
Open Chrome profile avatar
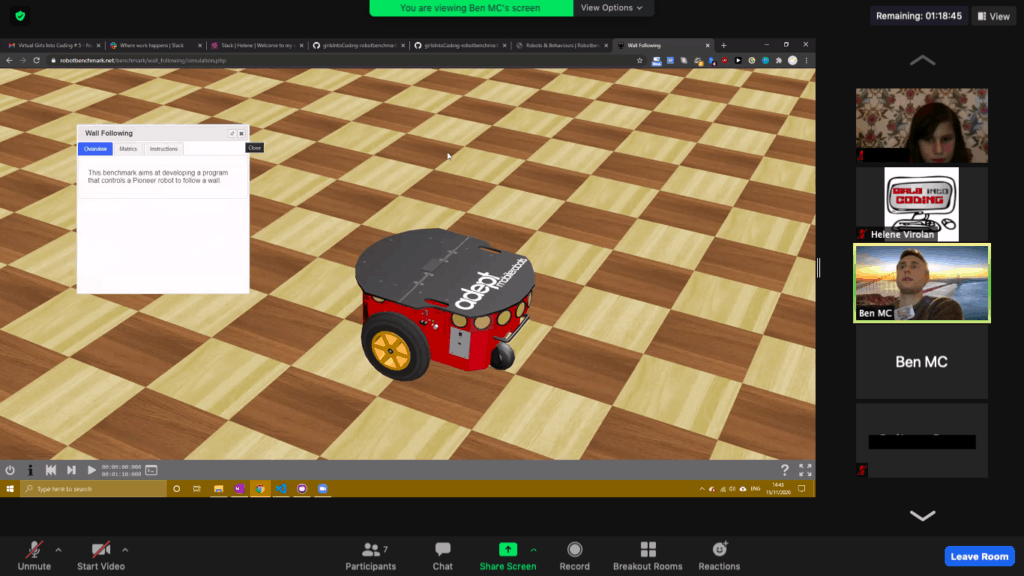pyautogui.click(x=793, y=60)
